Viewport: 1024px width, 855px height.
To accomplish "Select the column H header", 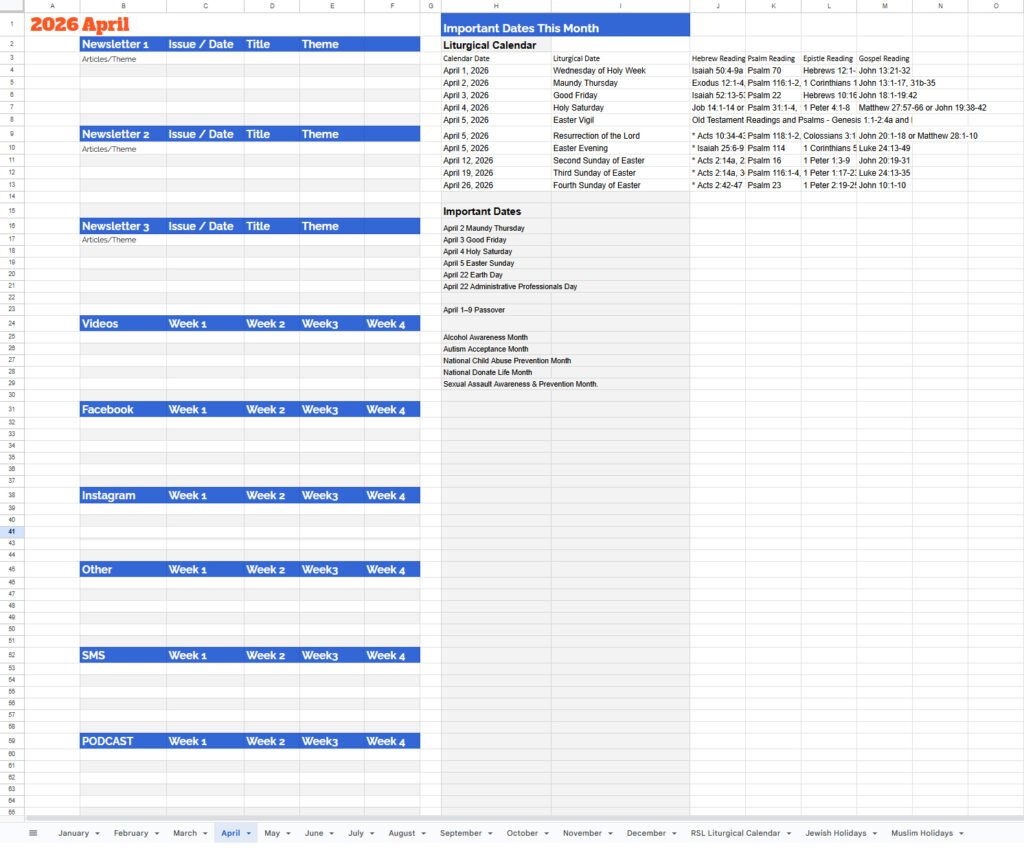I will [x=495, y=5].
